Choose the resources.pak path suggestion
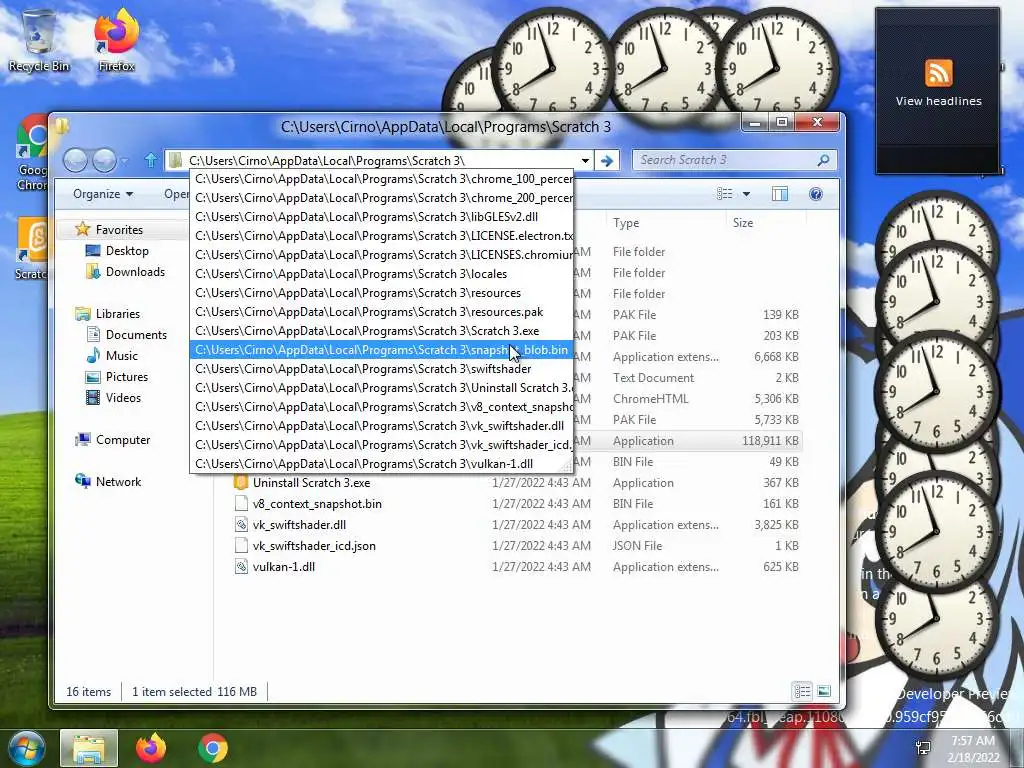The image size is (1024, 768). click(382, 312)
